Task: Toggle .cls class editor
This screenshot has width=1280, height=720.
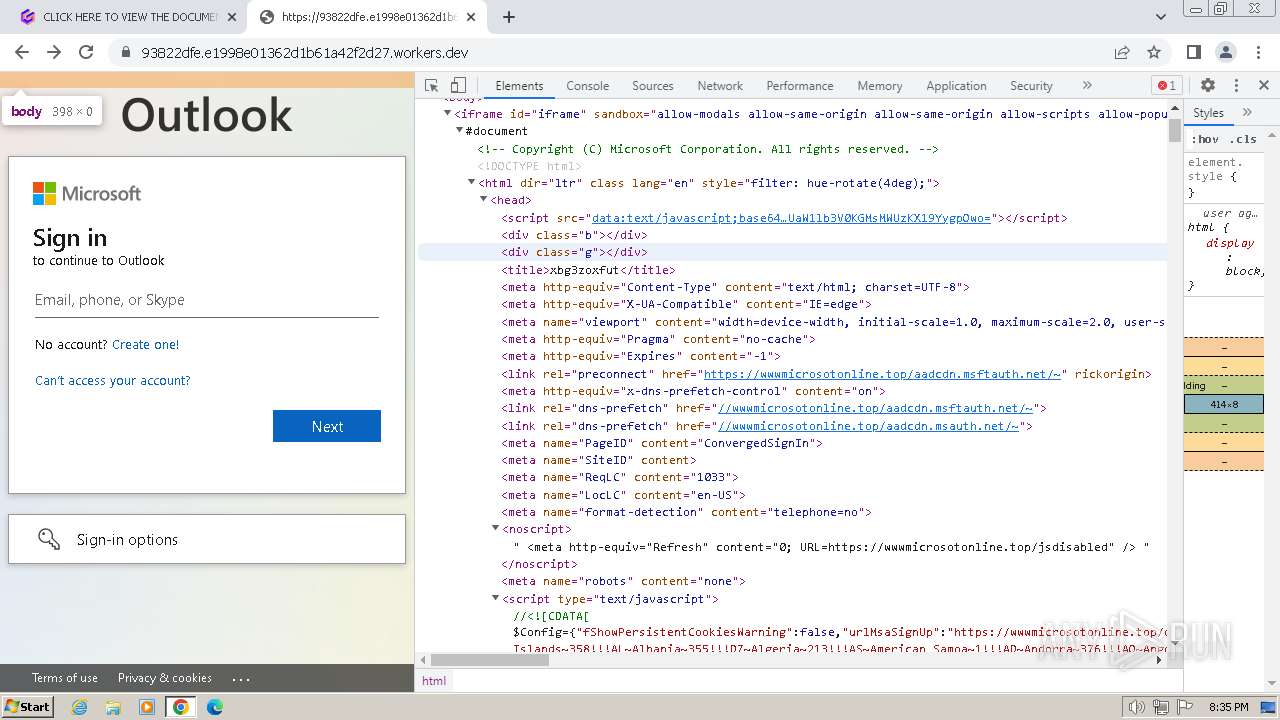Action: [x=1243, y=139]
